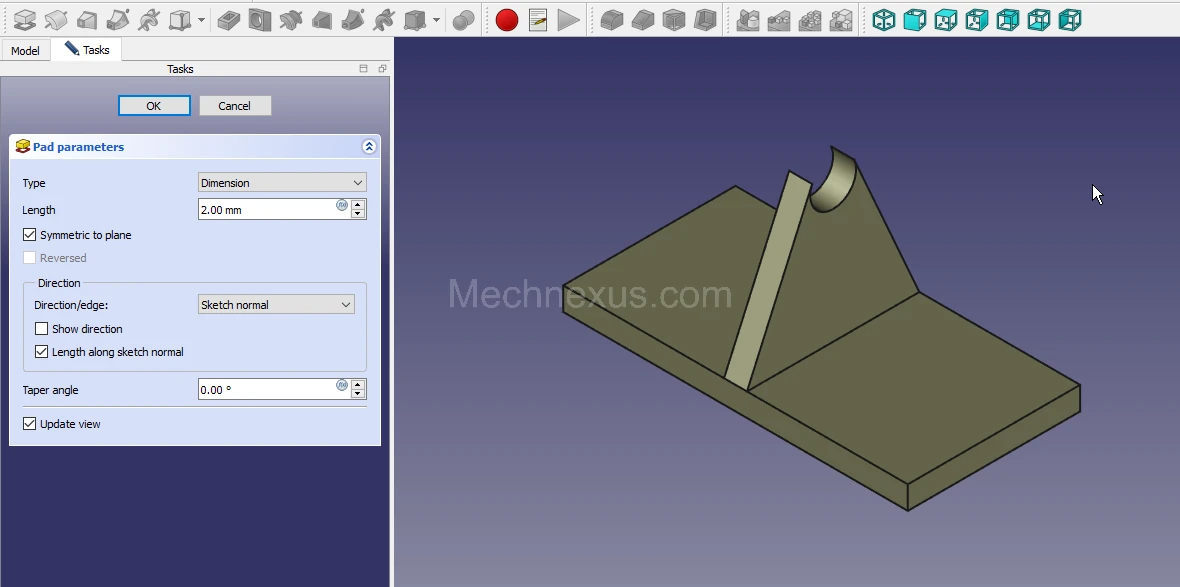1180x587 pixels.
Task: Start macro recording with red circle
Action: [x=507, y=20]
